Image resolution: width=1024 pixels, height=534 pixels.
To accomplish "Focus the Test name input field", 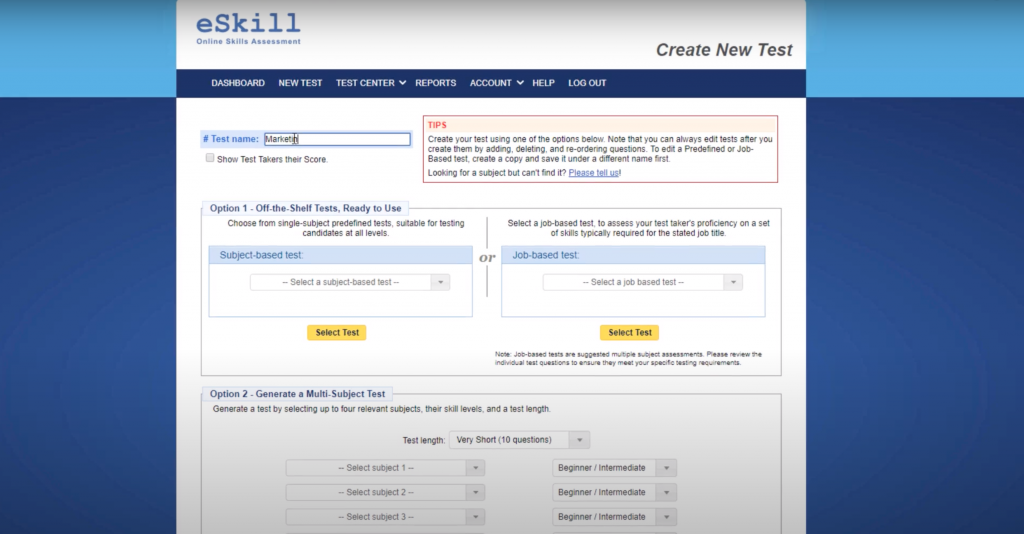I will (337, 139).
